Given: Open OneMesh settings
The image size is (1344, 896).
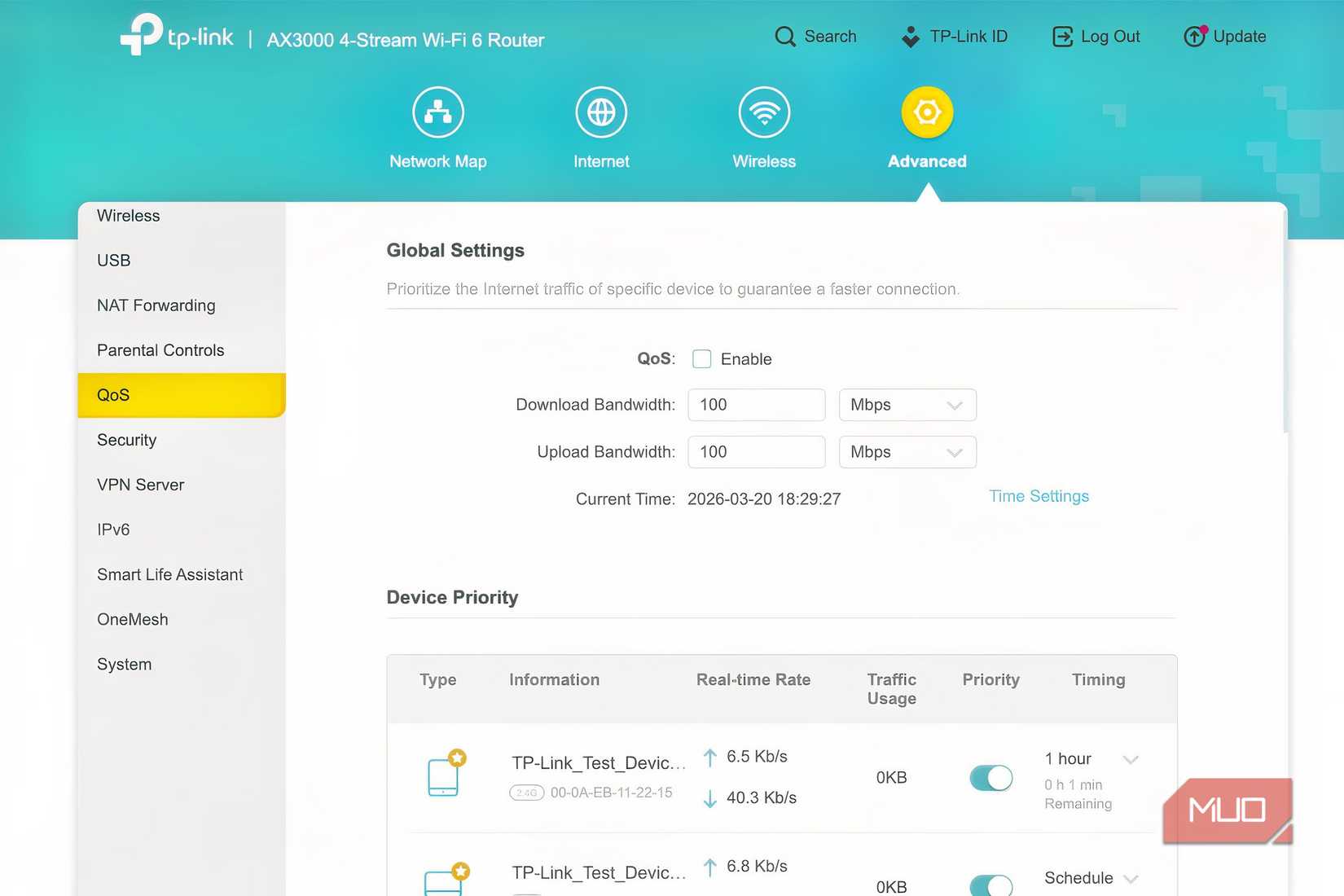Looking at the screenshot, I should tap(182, 619).
